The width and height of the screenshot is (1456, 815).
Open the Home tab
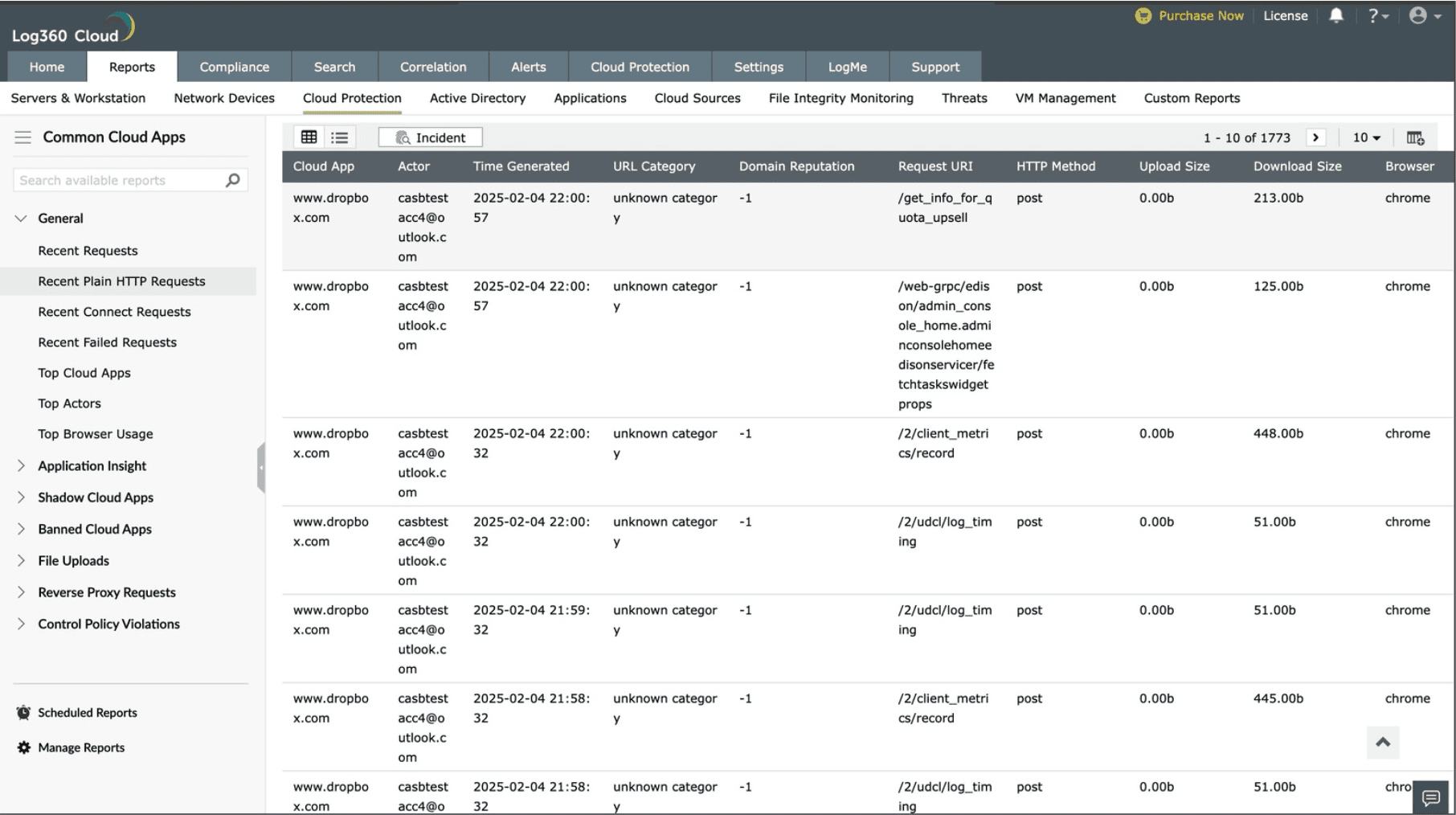[x=47, y=67]
